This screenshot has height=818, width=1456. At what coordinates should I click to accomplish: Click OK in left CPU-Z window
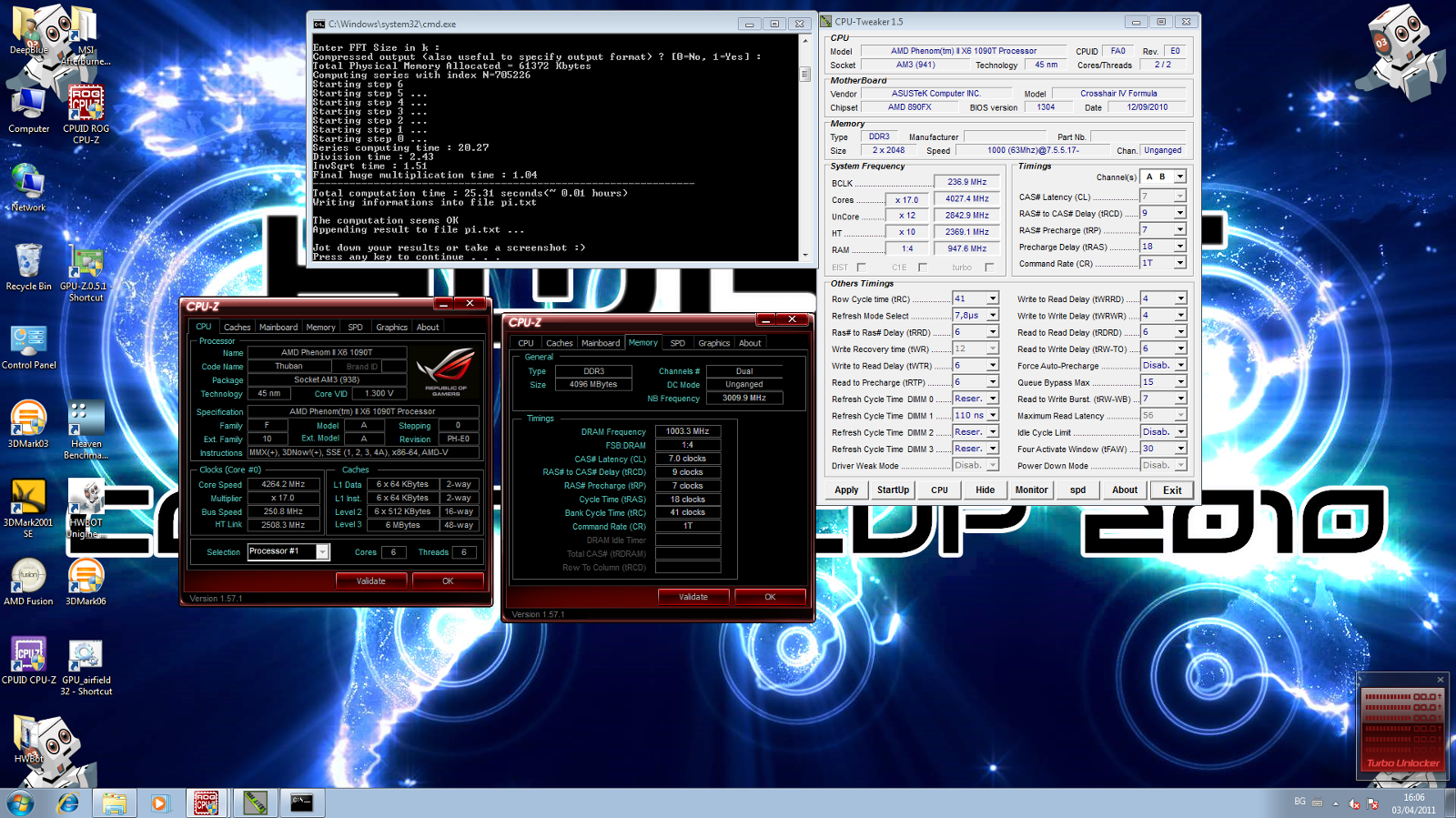(x=448, y=581)
